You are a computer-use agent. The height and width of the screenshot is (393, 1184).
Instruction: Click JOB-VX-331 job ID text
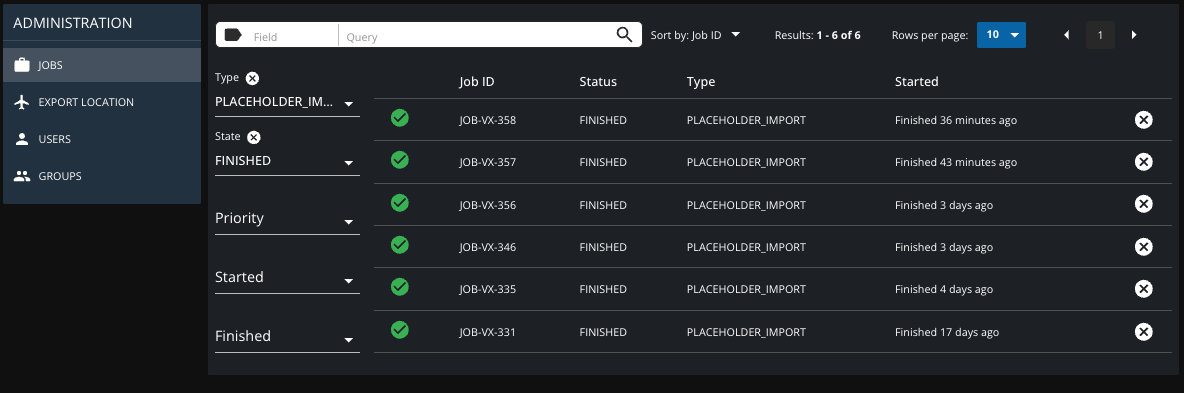(488, 332)
